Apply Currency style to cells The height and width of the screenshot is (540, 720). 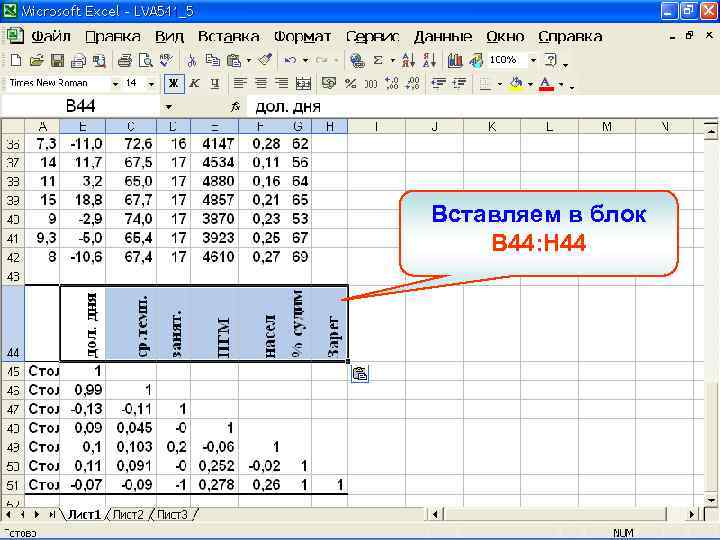329,83
